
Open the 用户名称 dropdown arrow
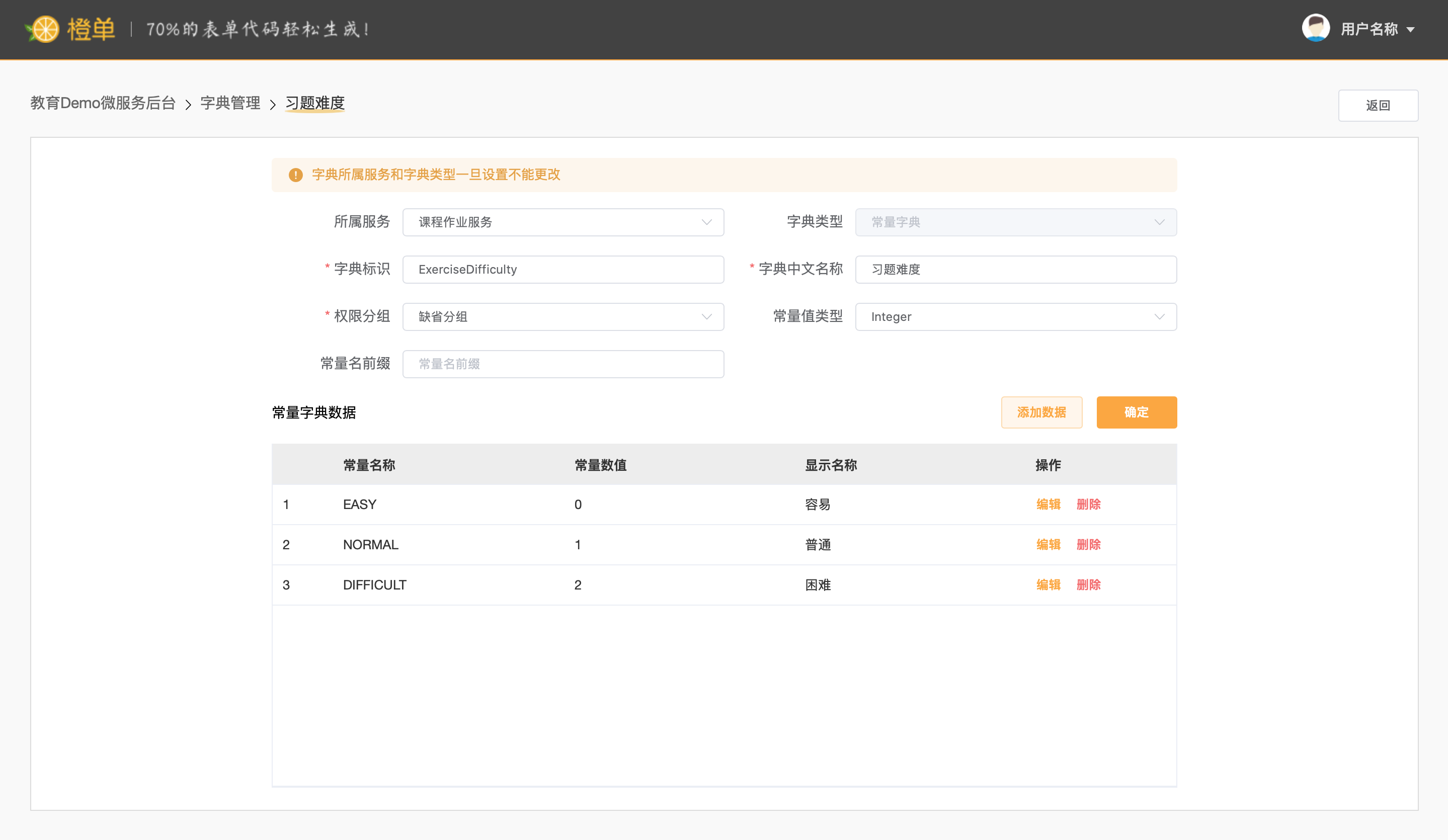[x=1411, y=30]
